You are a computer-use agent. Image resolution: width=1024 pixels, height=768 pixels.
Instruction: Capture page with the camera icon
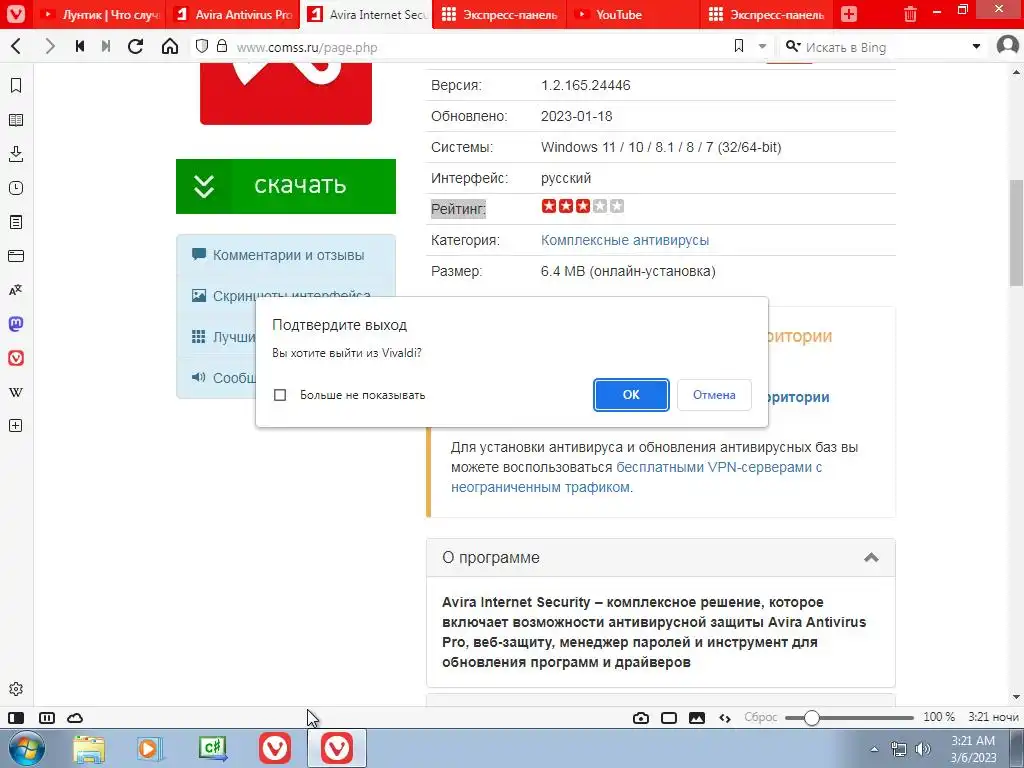[x=641, y=718]
